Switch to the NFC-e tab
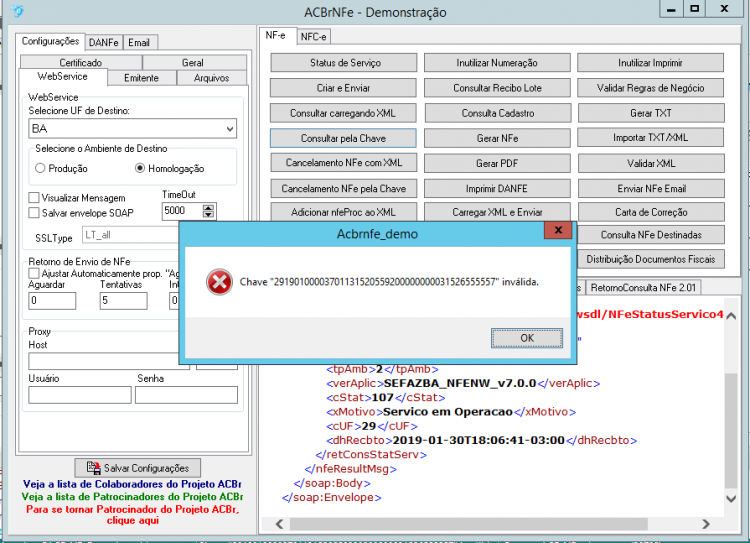The image size is (750, 543). click(x=313, y=37)
